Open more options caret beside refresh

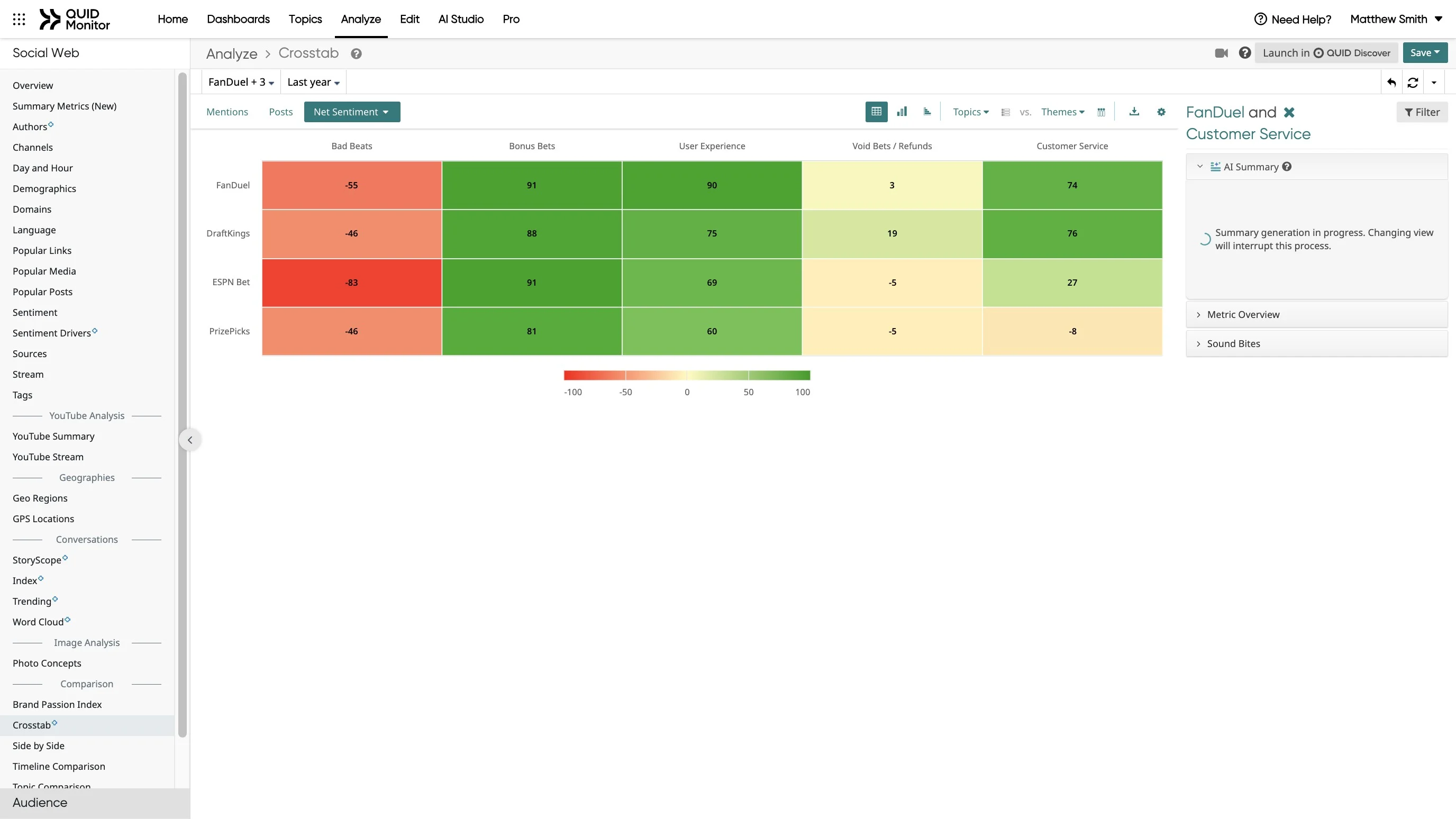click(x=1434, y=83)
